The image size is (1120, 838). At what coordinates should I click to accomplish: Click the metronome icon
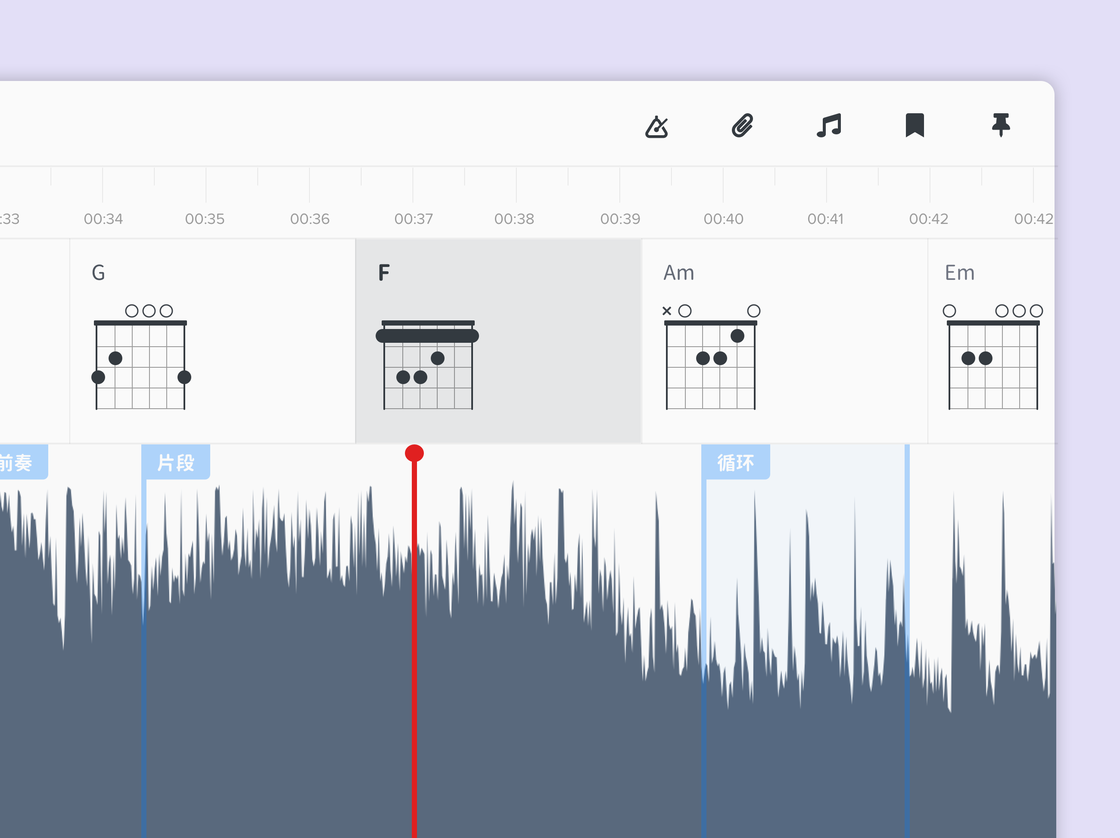coord(656,126)
